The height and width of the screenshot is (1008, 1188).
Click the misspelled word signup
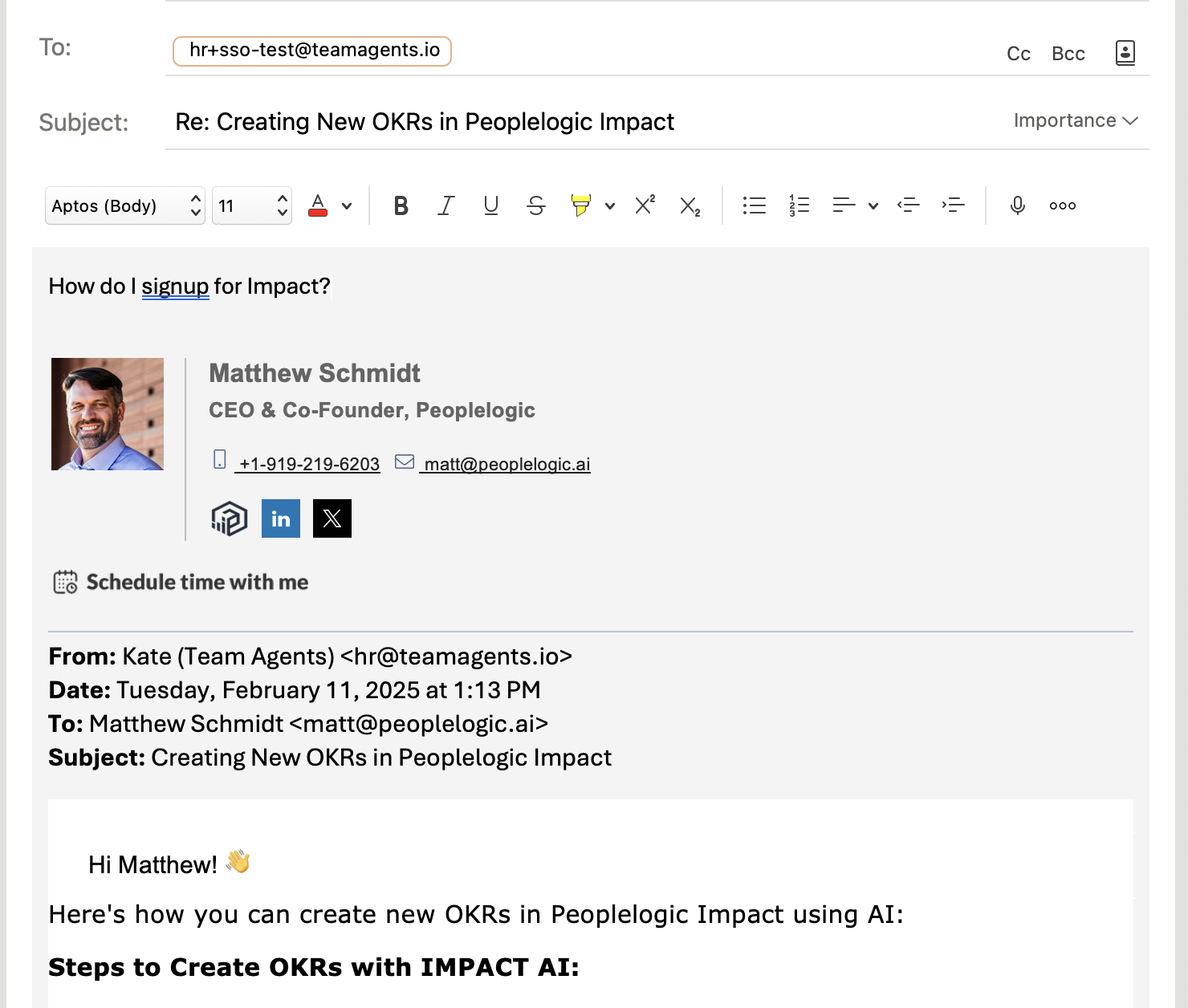[175, 287]
